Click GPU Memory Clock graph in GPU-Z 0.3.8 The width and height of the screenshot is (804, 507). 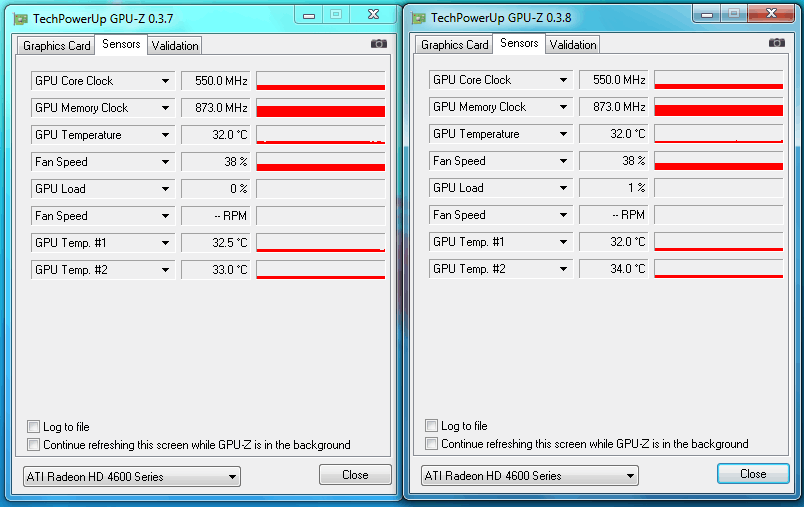[x=719, y=107]
